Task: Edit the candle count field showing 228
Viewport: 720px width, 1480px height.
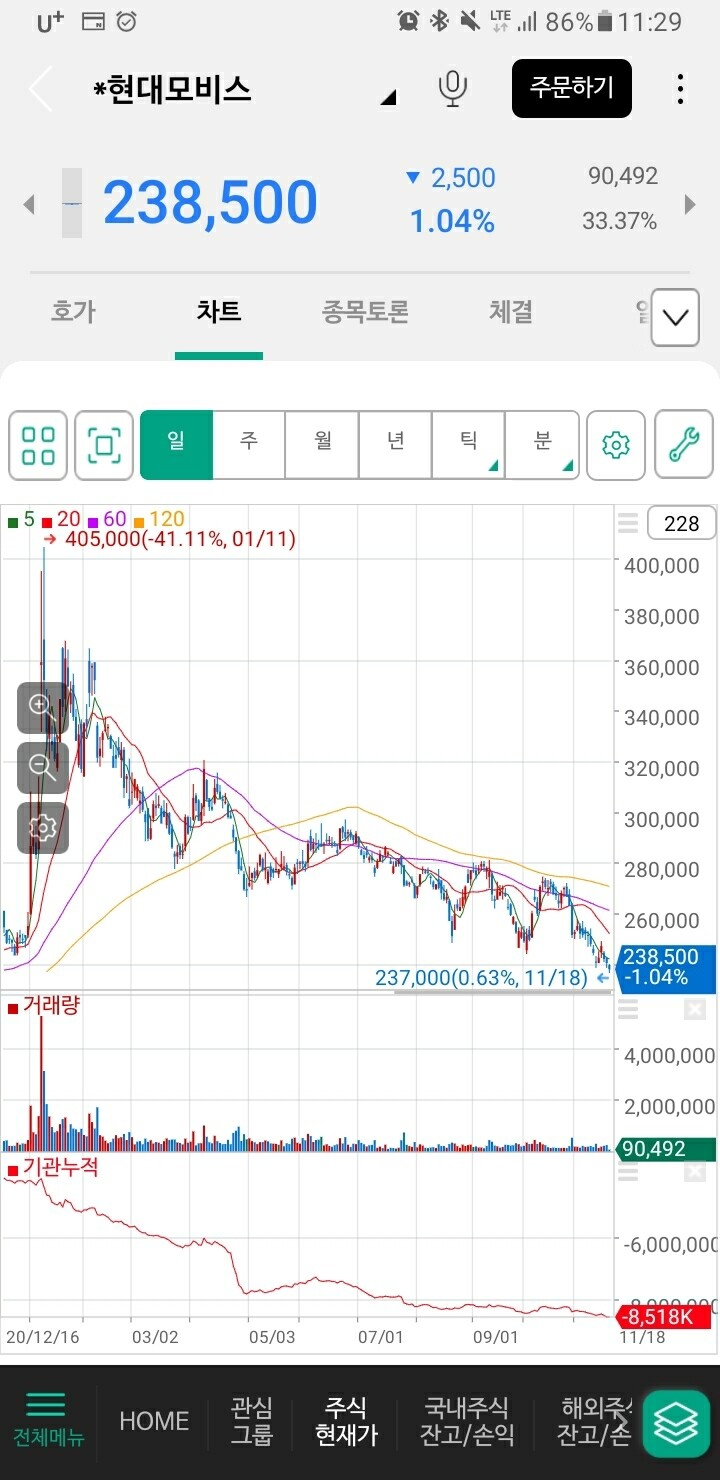Action: click(x=681, y=523)
